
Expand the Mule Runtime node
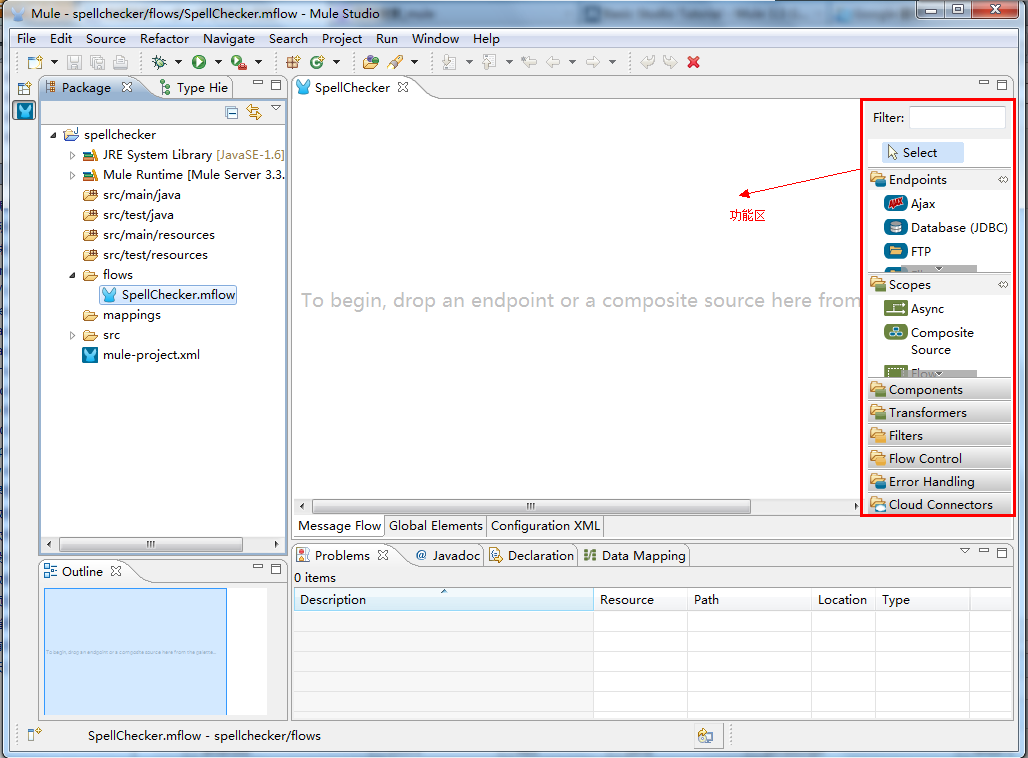(x=72, y=175)
